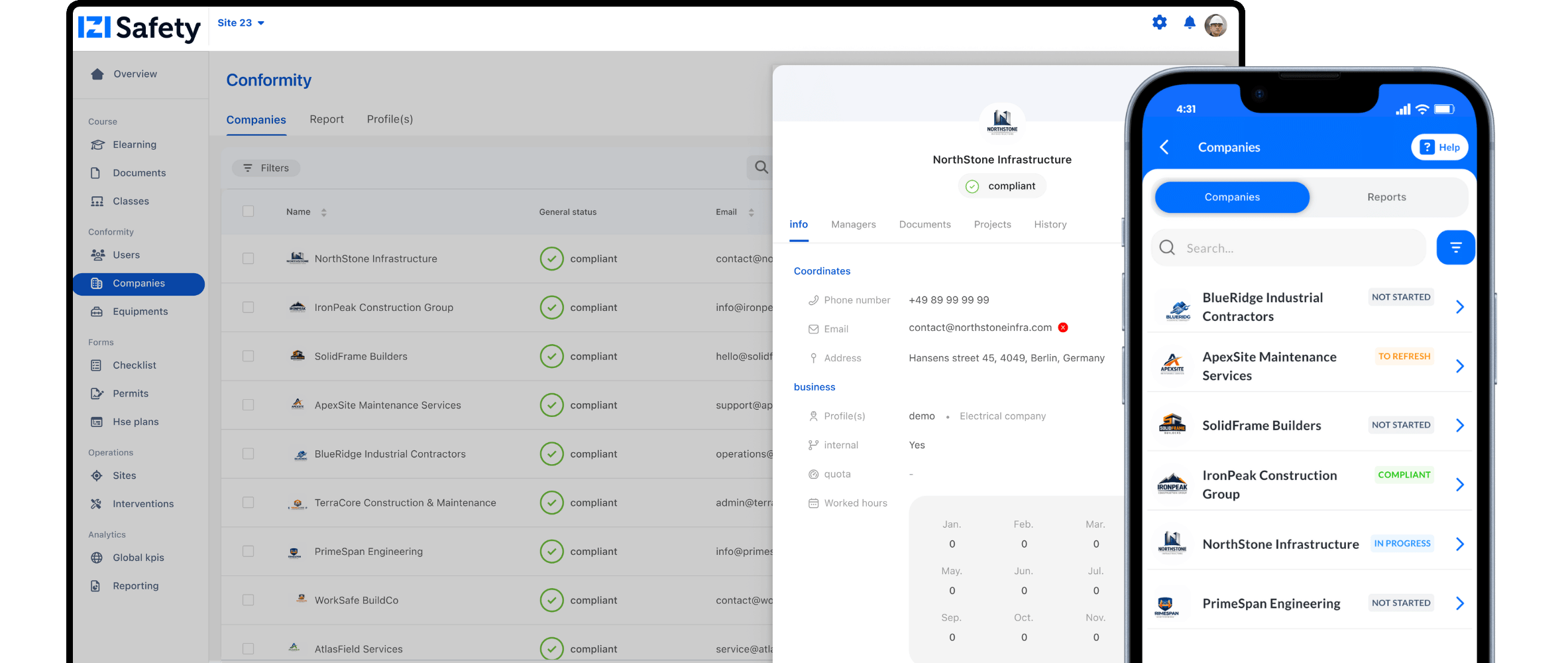Viewport: 1568px width, 663px height.
Task: Tap the back arrow in phone header
Action: [x=1164, y=147]
